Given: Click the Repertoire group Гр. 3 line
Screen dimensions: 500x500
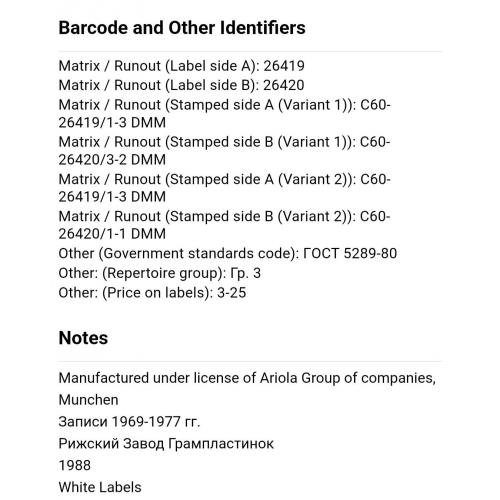Looking at the screenshot, I should pos(159,273).
